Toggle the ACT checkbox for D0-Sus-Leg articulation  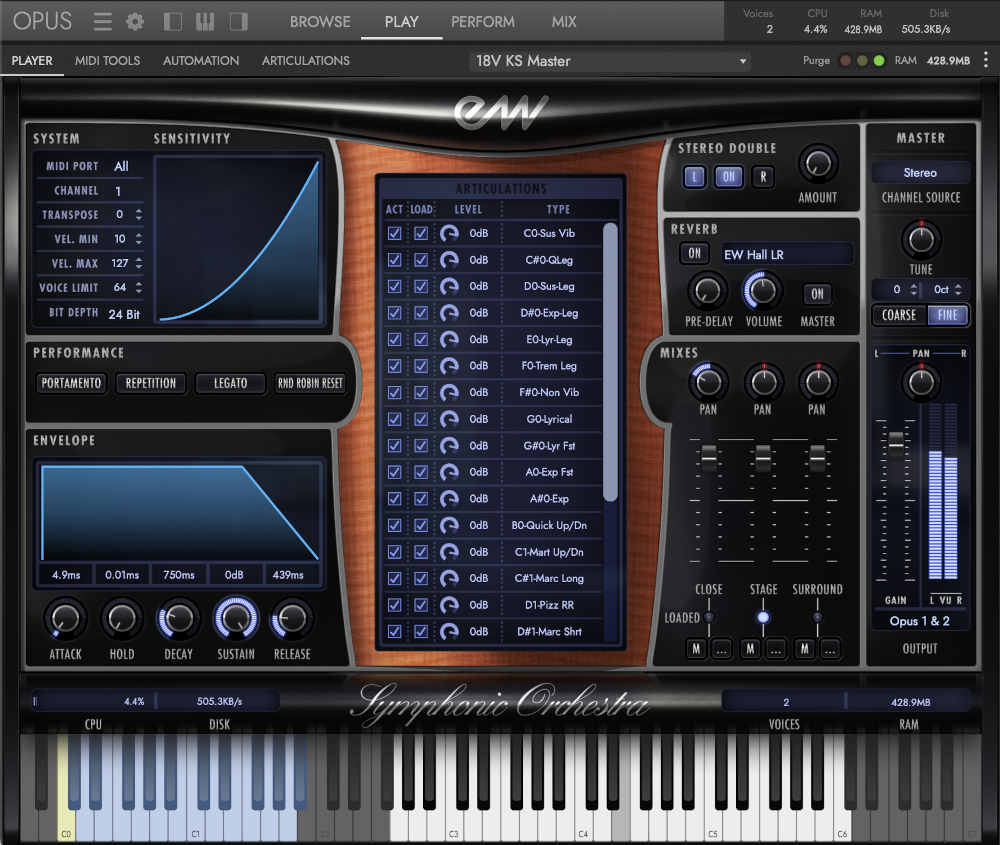(x=393, y=286)
